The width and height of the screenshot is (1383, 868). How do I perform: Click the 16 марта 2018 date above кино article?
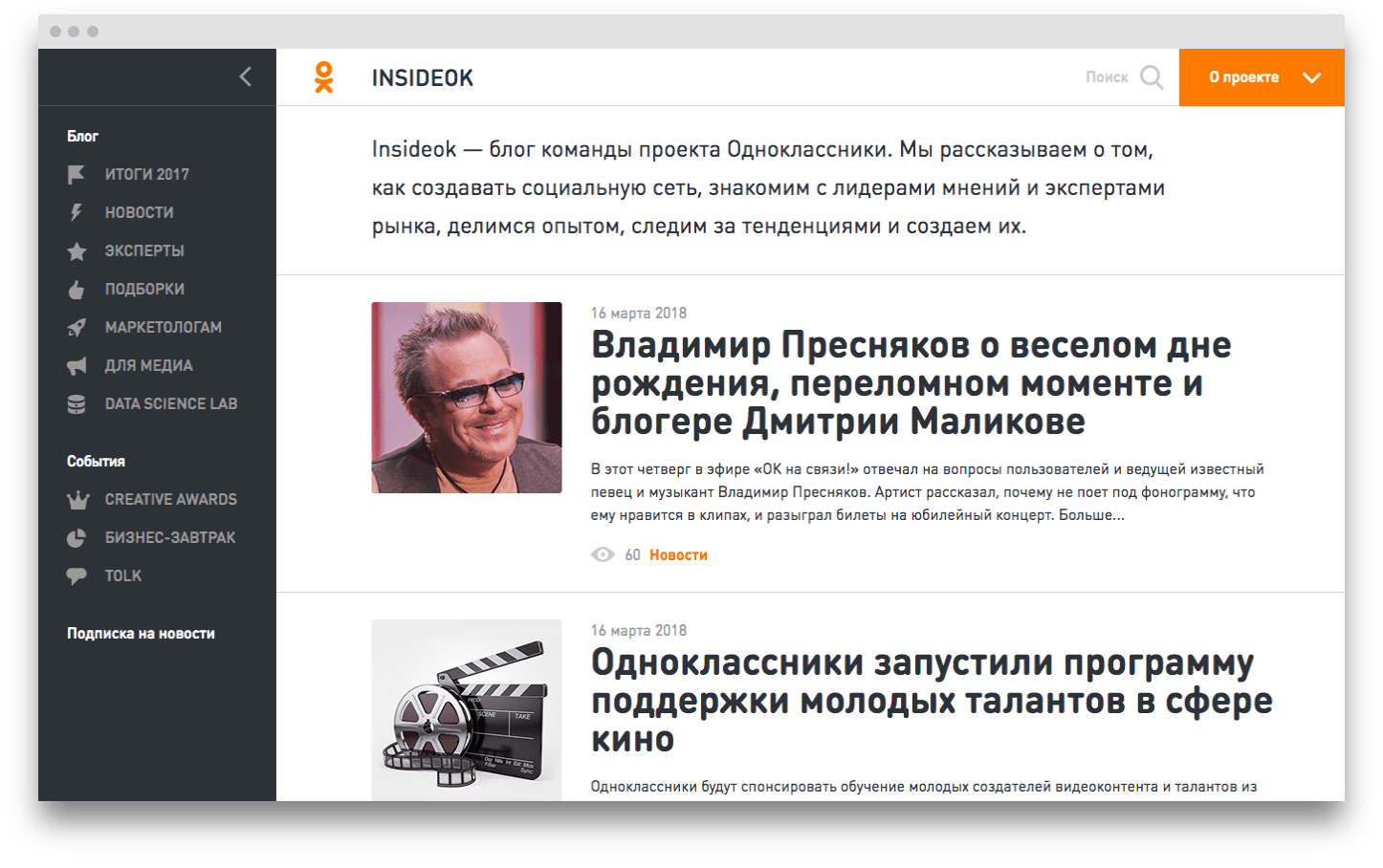pos(639,630)
